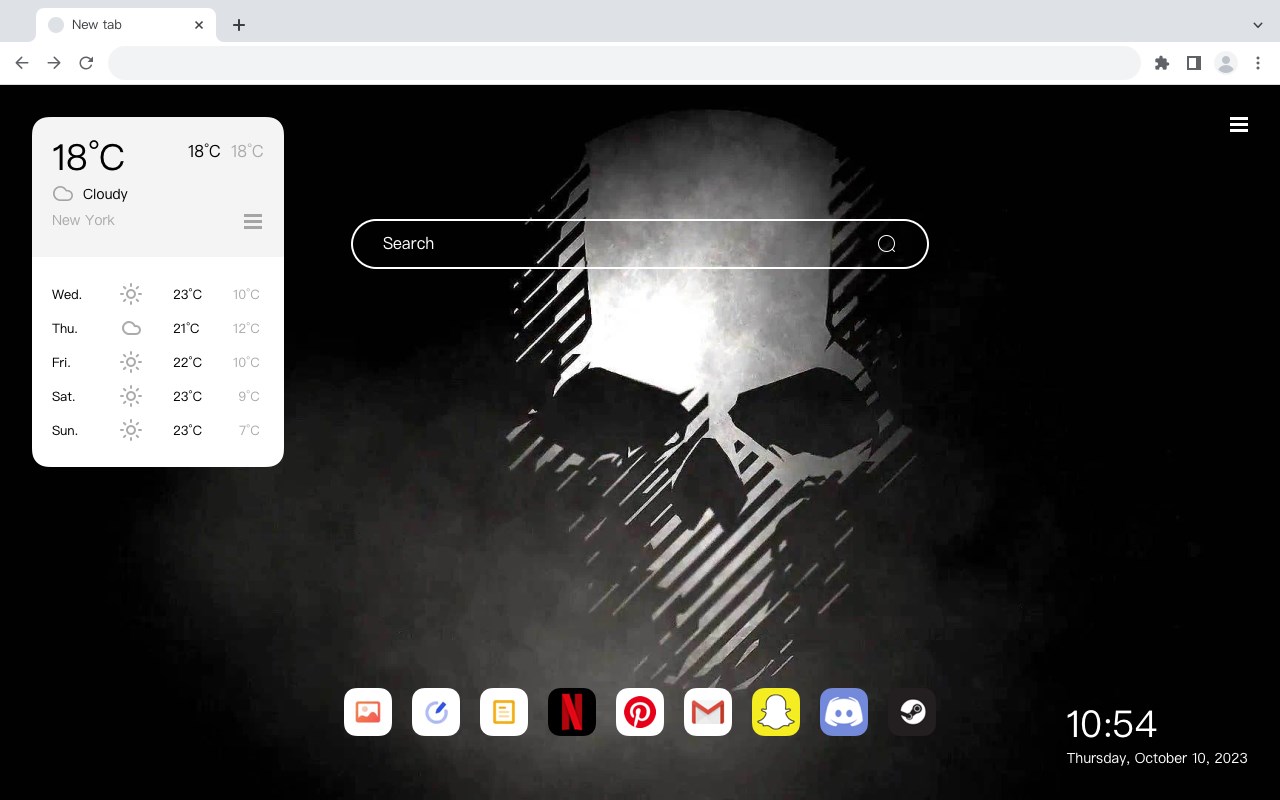
Task: Click Thursday's low of 12°C
Action: click(x=246, y=328)
